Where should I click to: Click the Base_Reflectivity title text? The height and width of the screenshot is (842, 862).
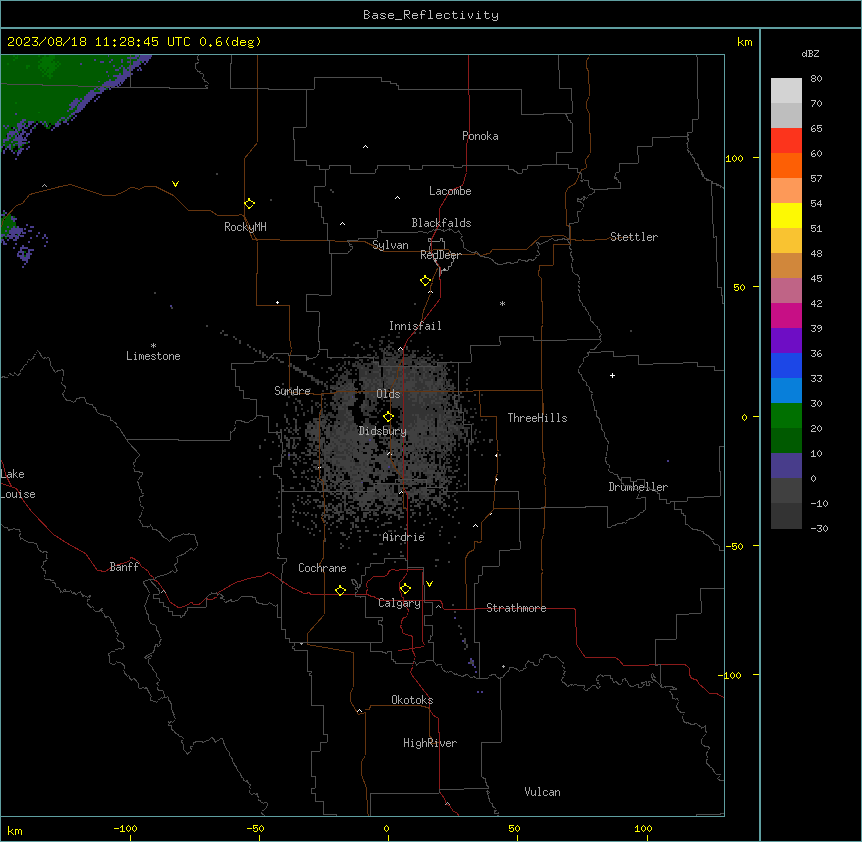click(x=431, y=15)
